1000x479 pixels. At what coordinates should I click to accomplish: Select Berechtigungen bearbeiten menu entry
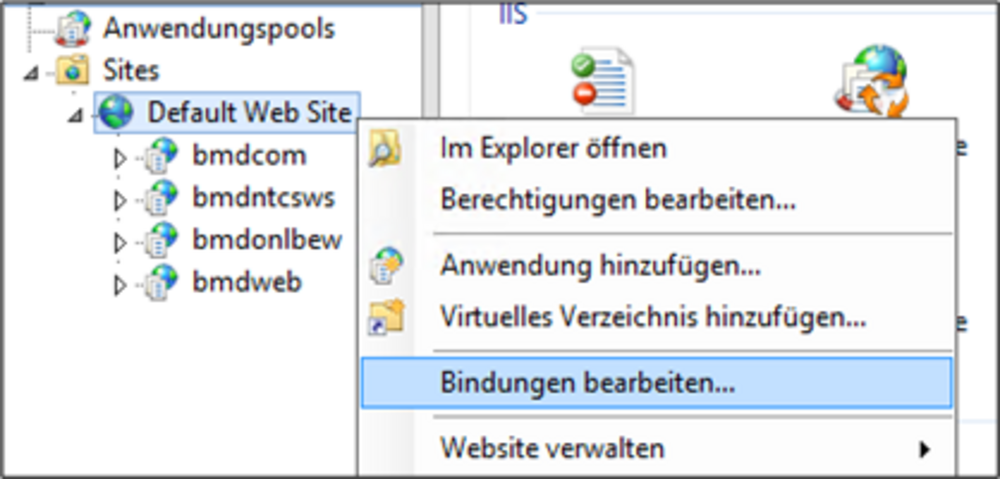click(x=617, y=199)
